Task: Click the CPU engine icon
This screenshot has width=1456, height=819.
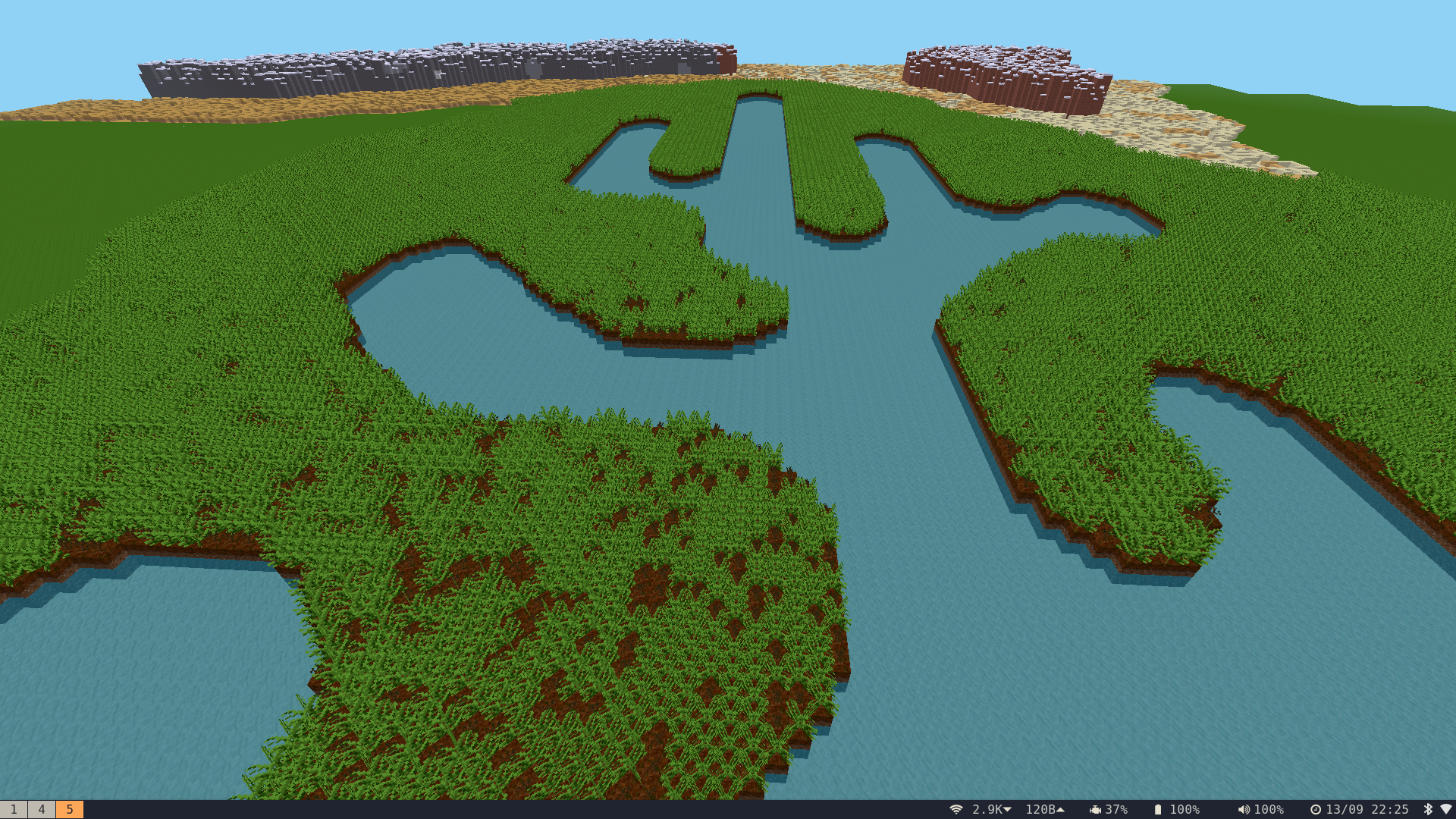Action: 1095,809
